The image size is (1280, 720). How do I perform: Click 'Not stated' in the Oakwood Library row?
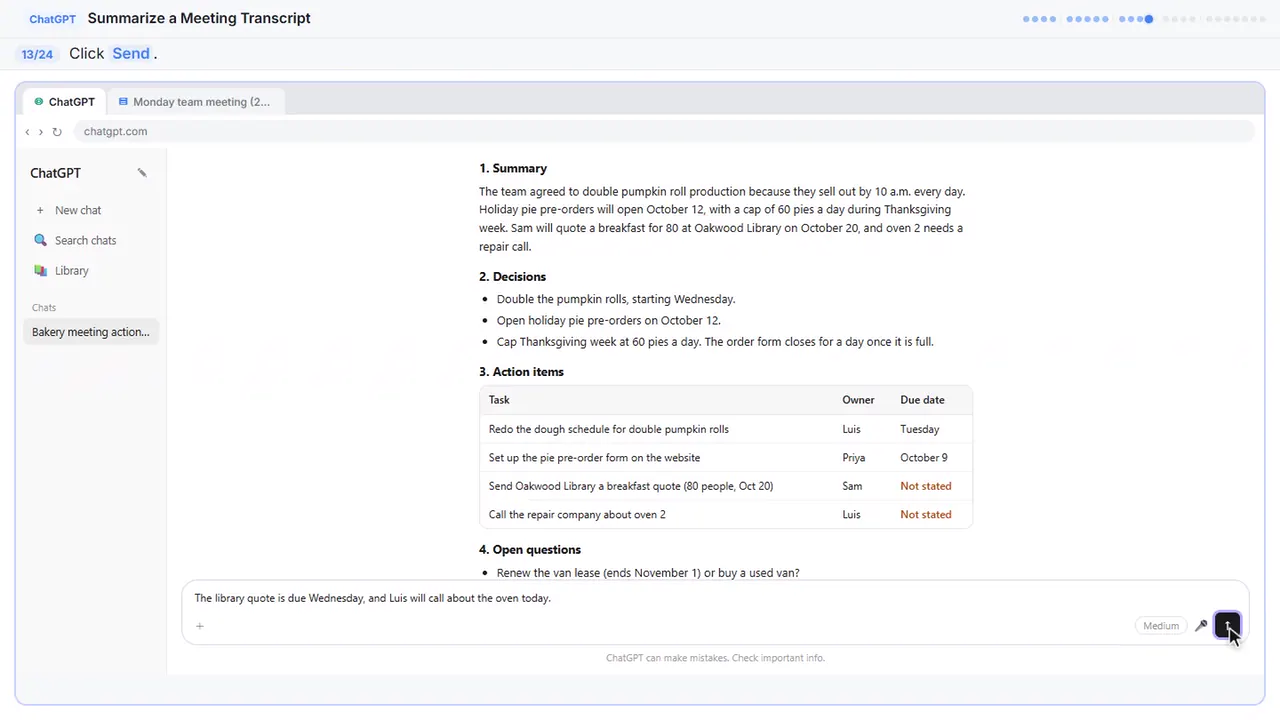926,486
